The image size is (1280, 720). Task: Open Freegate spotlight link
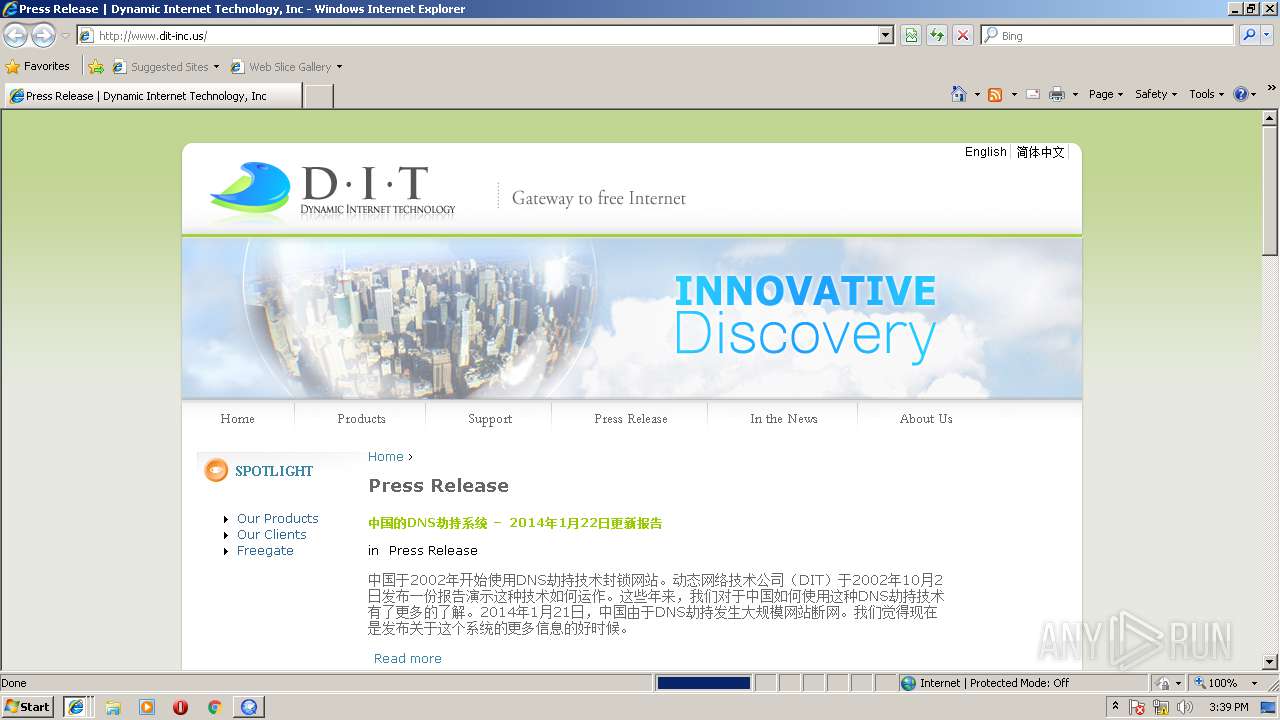point(265,550)
